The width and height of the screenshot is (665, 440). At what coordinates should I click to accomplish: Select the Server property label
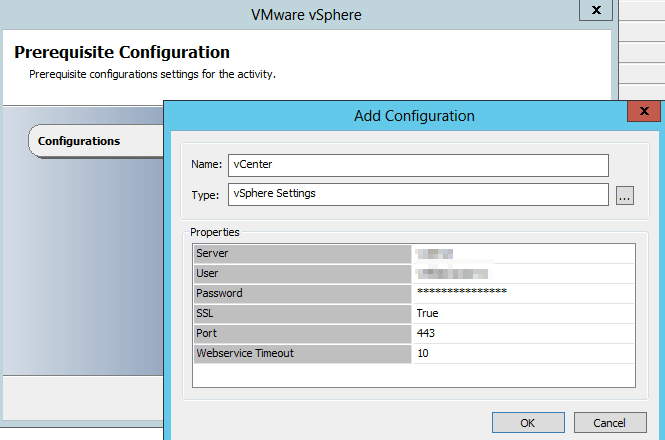coord(302,253)
